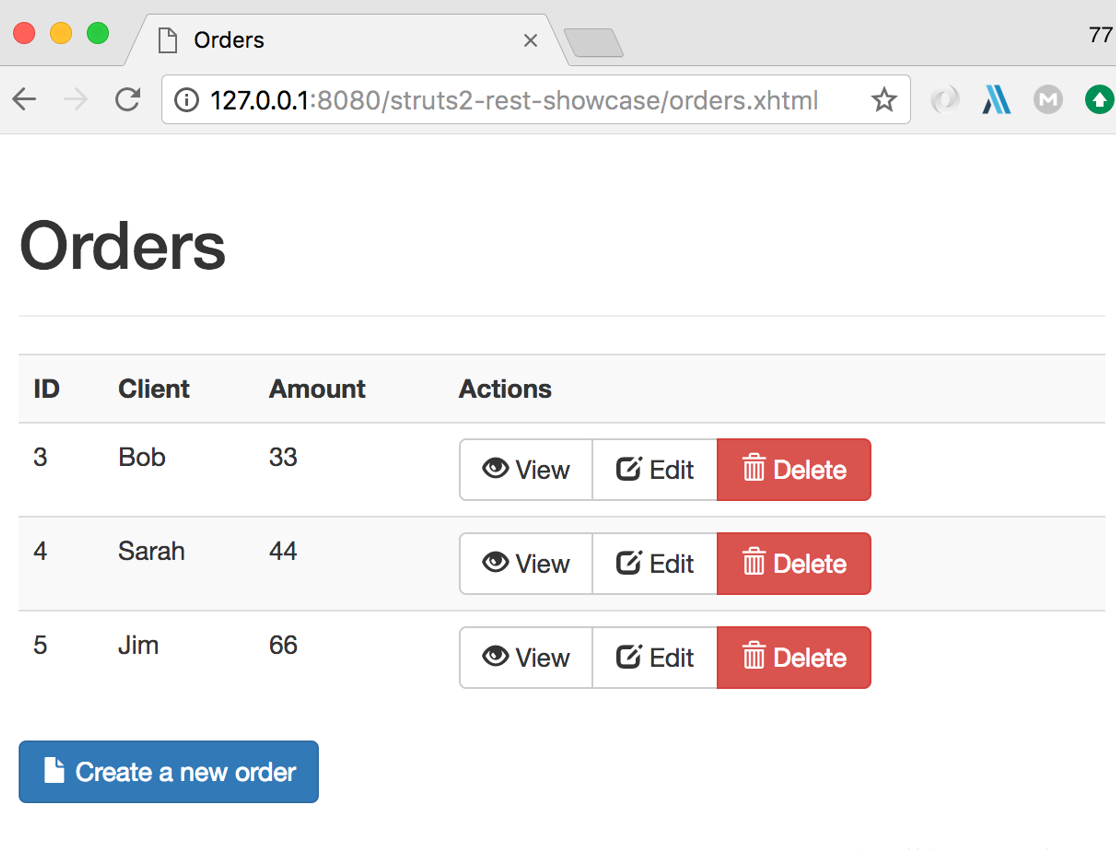Delete Sarah's order
Screen dimensions: 1116x850
click(794, 564)
